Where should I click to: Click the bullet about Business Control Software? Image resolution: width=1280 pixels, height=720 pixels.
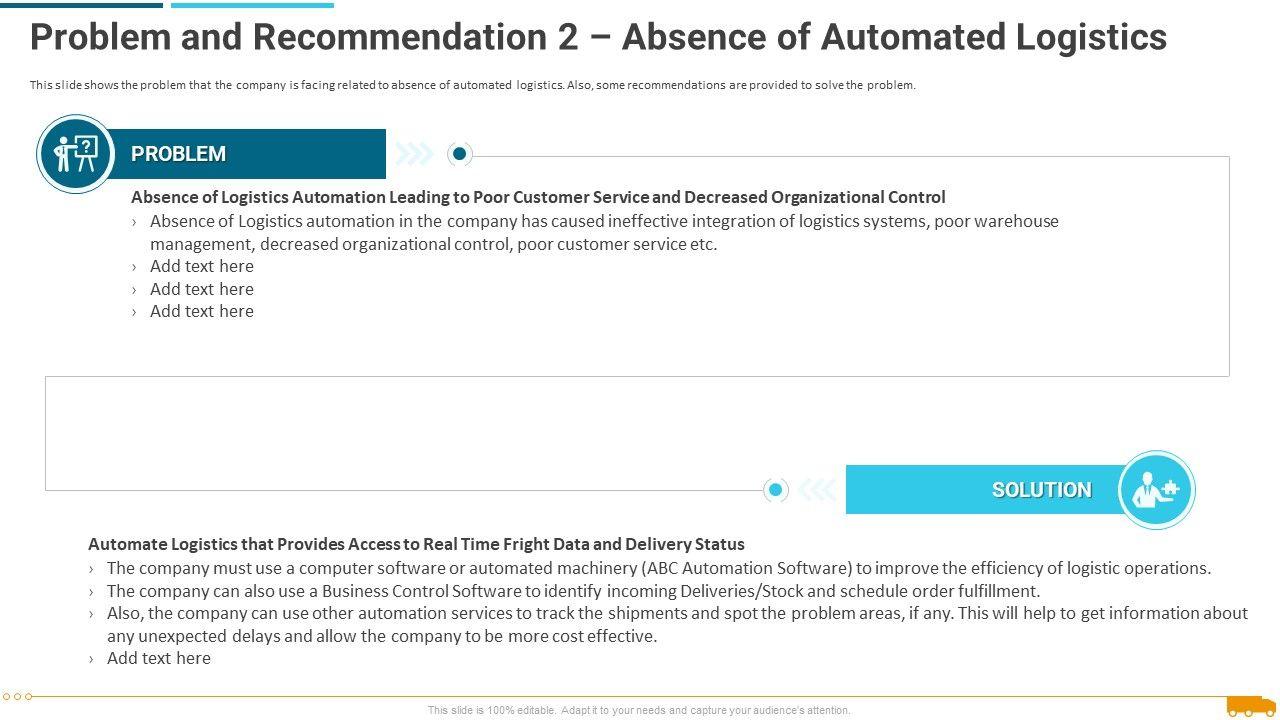tap(573, 591)
